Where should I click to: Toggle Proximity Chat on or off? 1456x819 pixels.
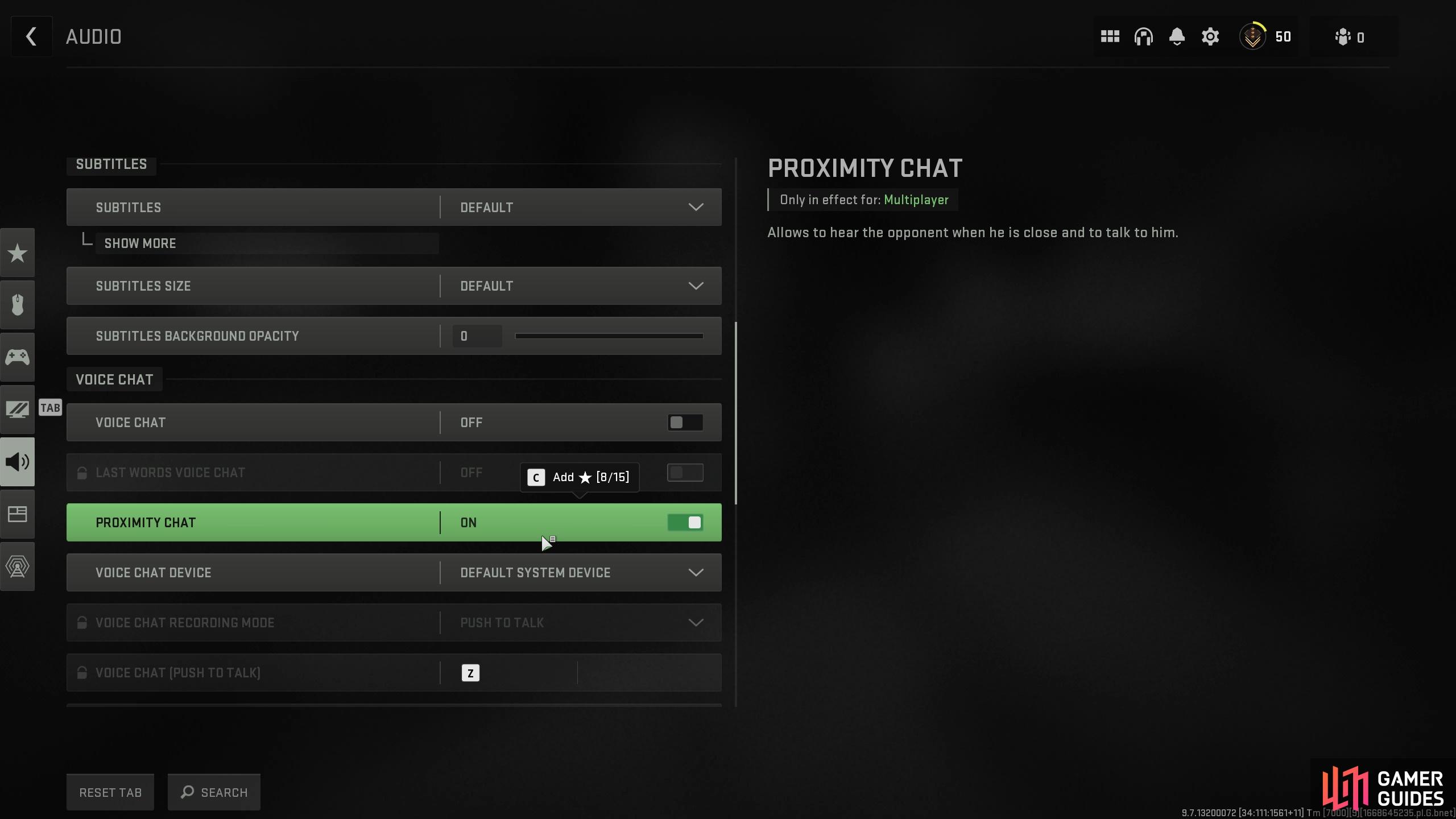tap(685, 522)
